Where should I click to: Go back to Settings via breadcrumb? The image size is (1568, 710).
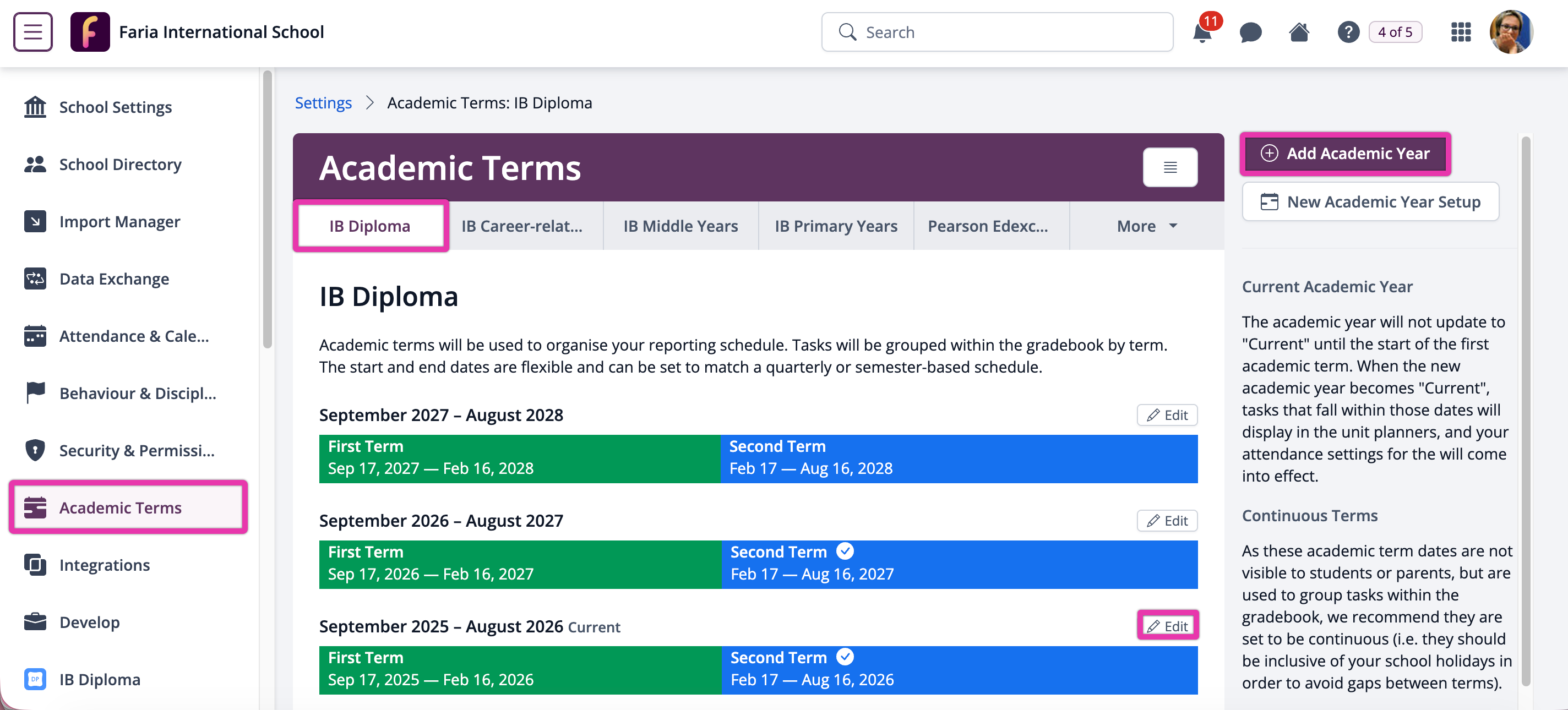tap(323, 103)
